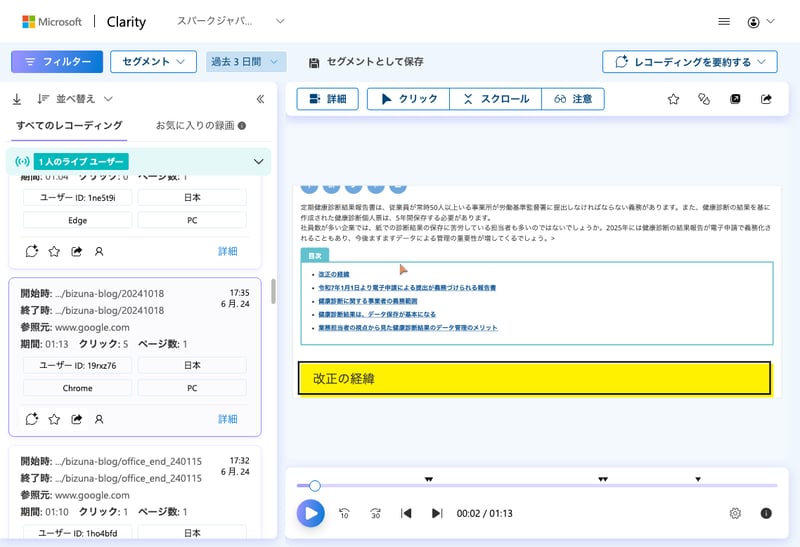The width and height of the screenshot is (800, 547).
Task: Expand the 1人のライブ ユーザー section
Action: pos(259,162)
